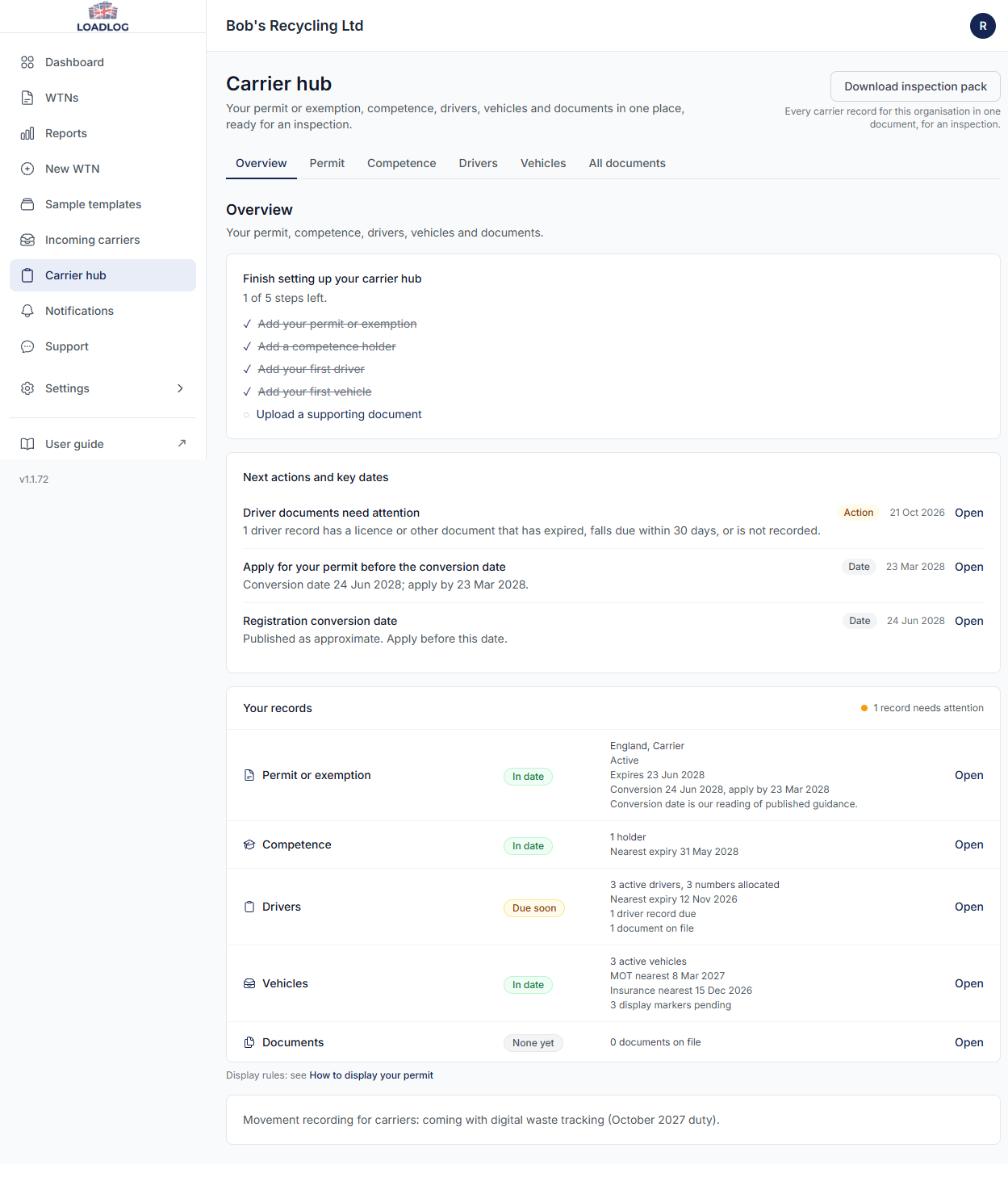The width and height of the screenshot is (1008, 1190).
Task: Click the Action badge on driver documents
Action: coord(858,513)
